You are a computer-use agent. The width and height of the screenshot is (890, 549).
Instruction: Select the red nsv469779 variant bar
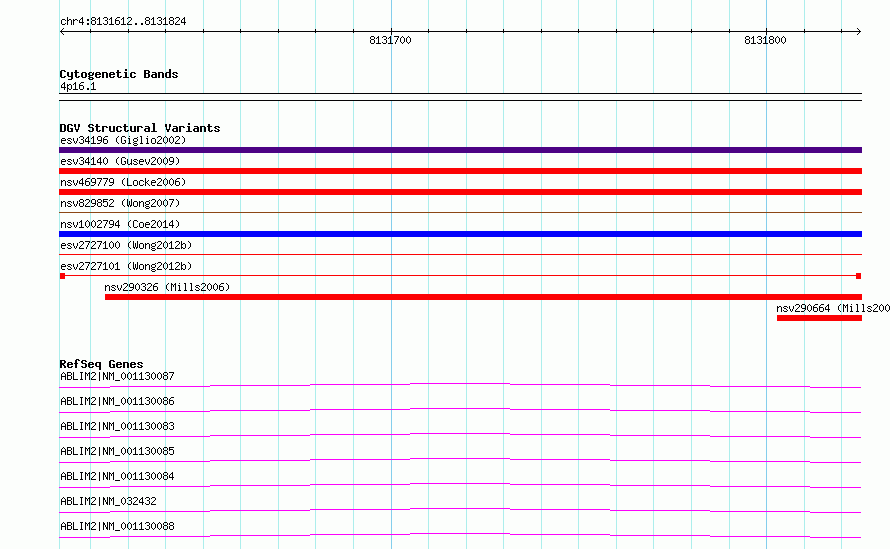pyautogui.click(x=460, y=192)
